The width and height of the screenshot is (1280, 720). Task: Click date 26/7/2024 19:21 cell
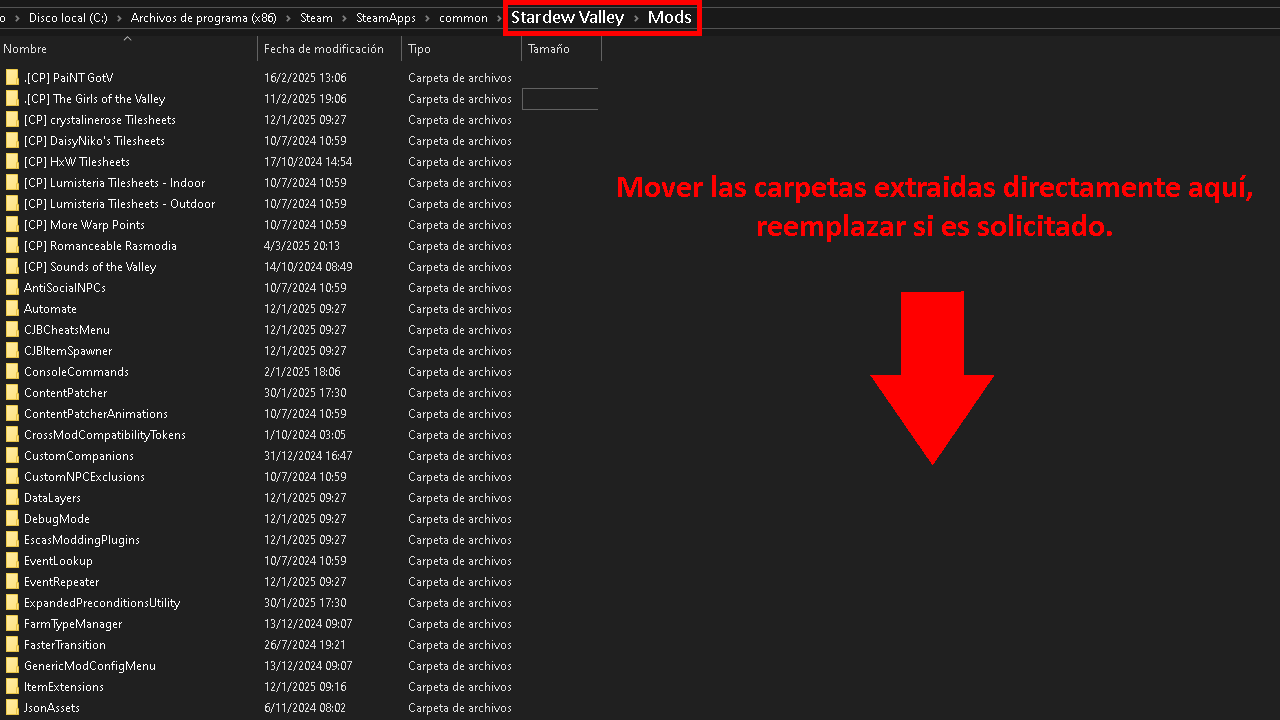point(305,645)
